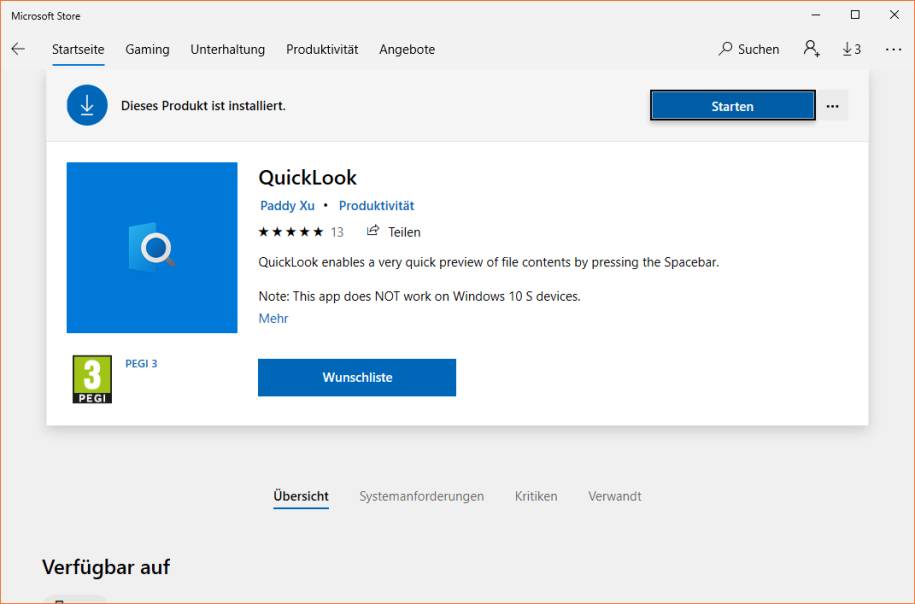Open the Kritiken tab
This screenshot has width=915, height=604.
coord(536,496)
